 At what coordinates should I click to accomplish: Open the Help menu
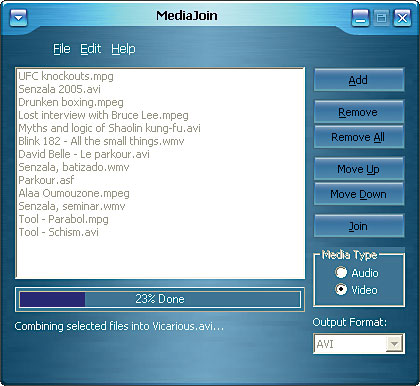[x=123, y=49]
